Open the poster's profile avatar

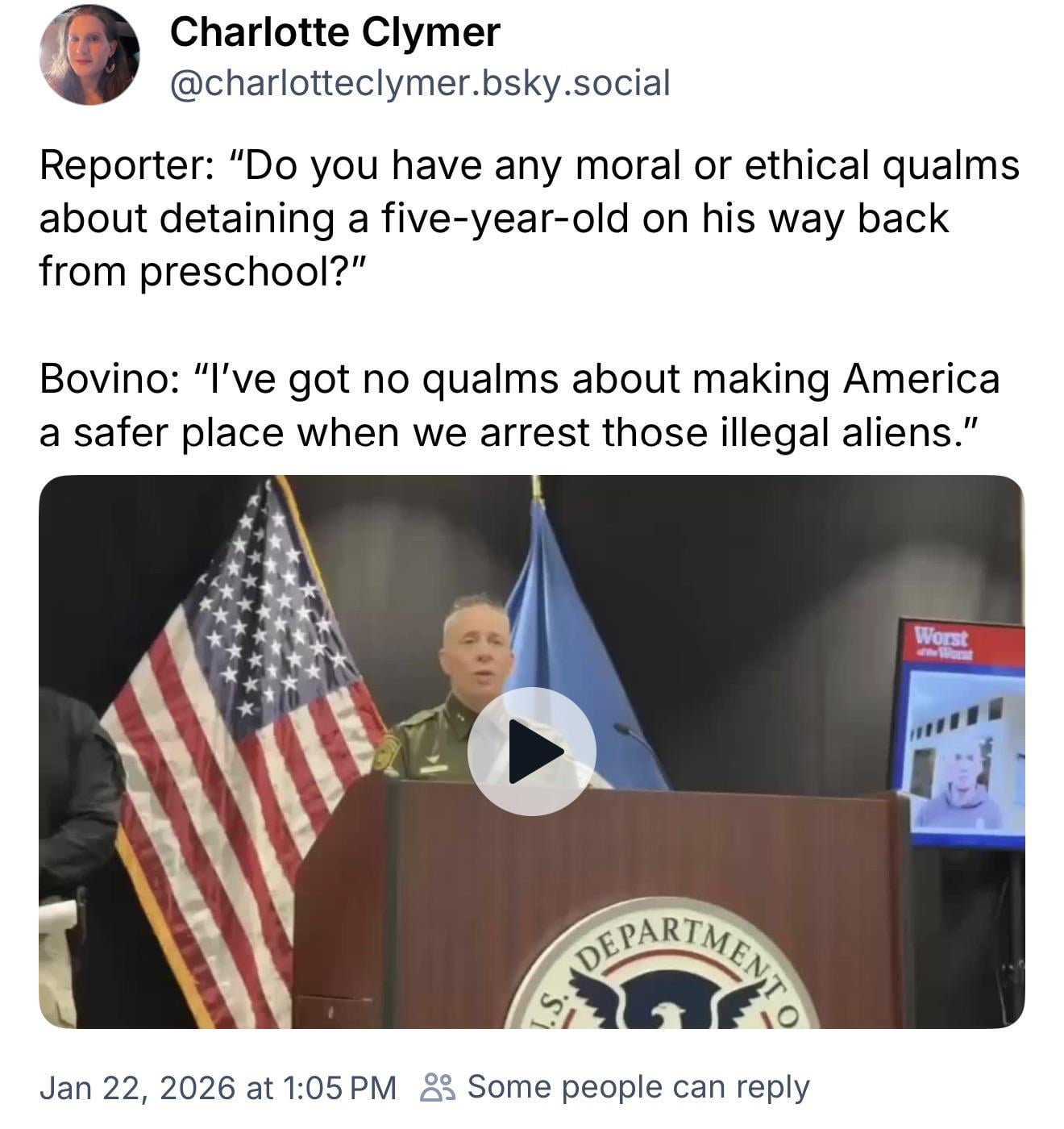pyautogui.click(x=89, y=56)
